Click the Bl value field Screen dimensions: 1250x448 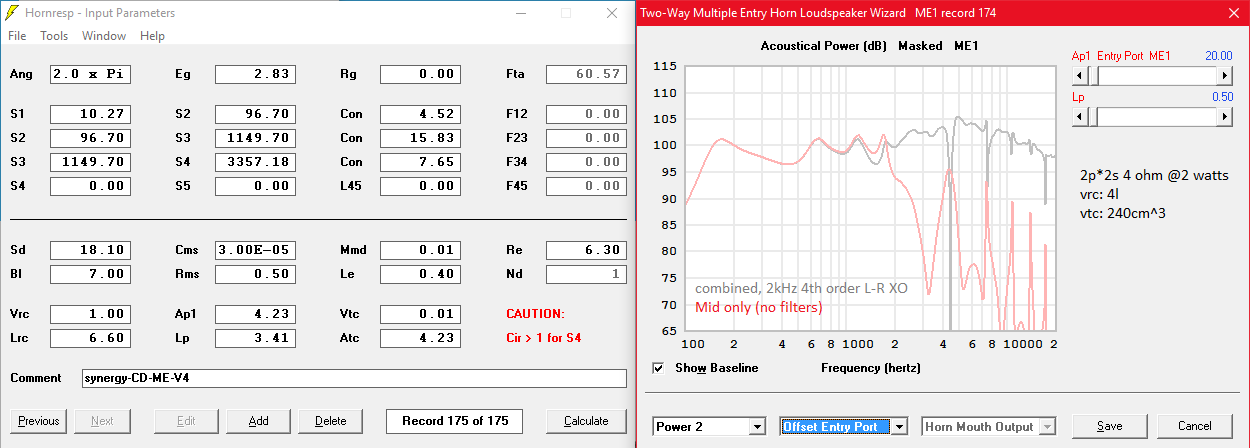tap(90, 274)
